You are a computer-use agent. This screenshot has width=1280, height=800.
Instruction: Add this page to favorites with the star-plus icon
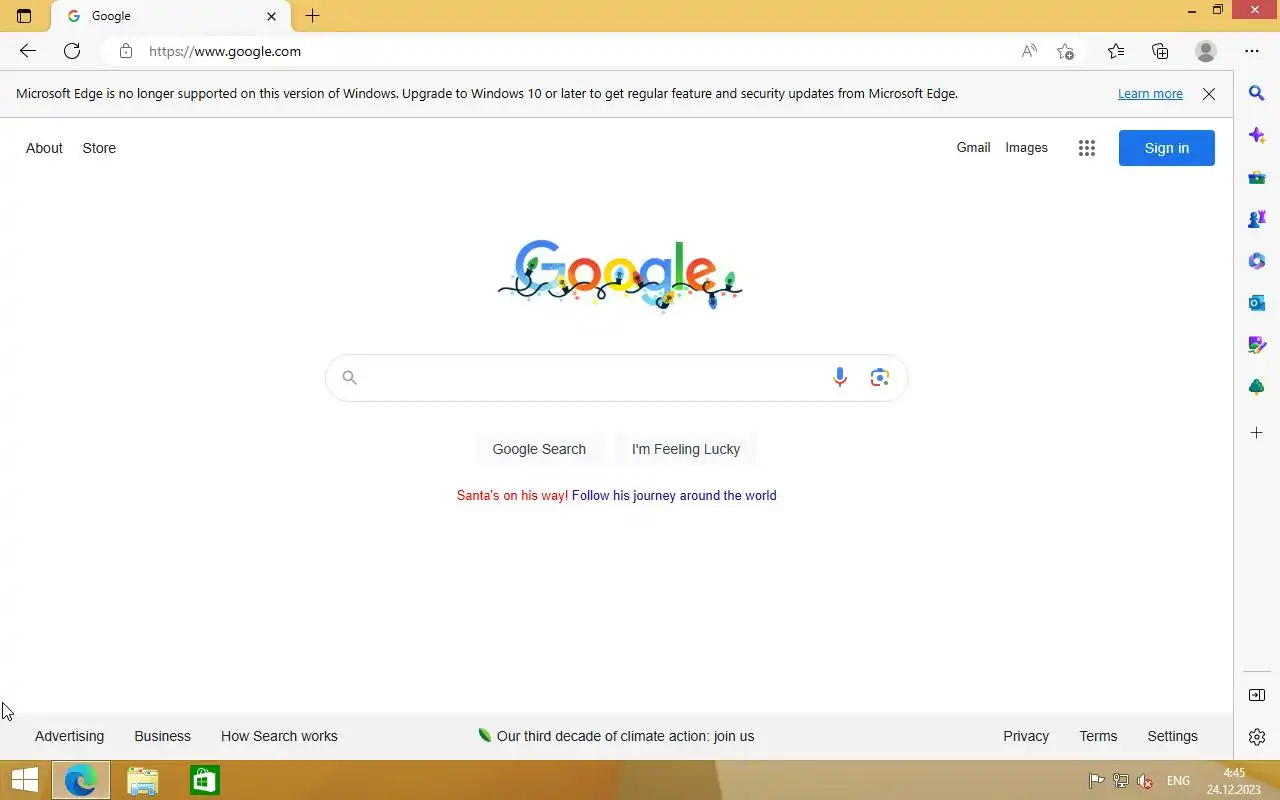1066,51
